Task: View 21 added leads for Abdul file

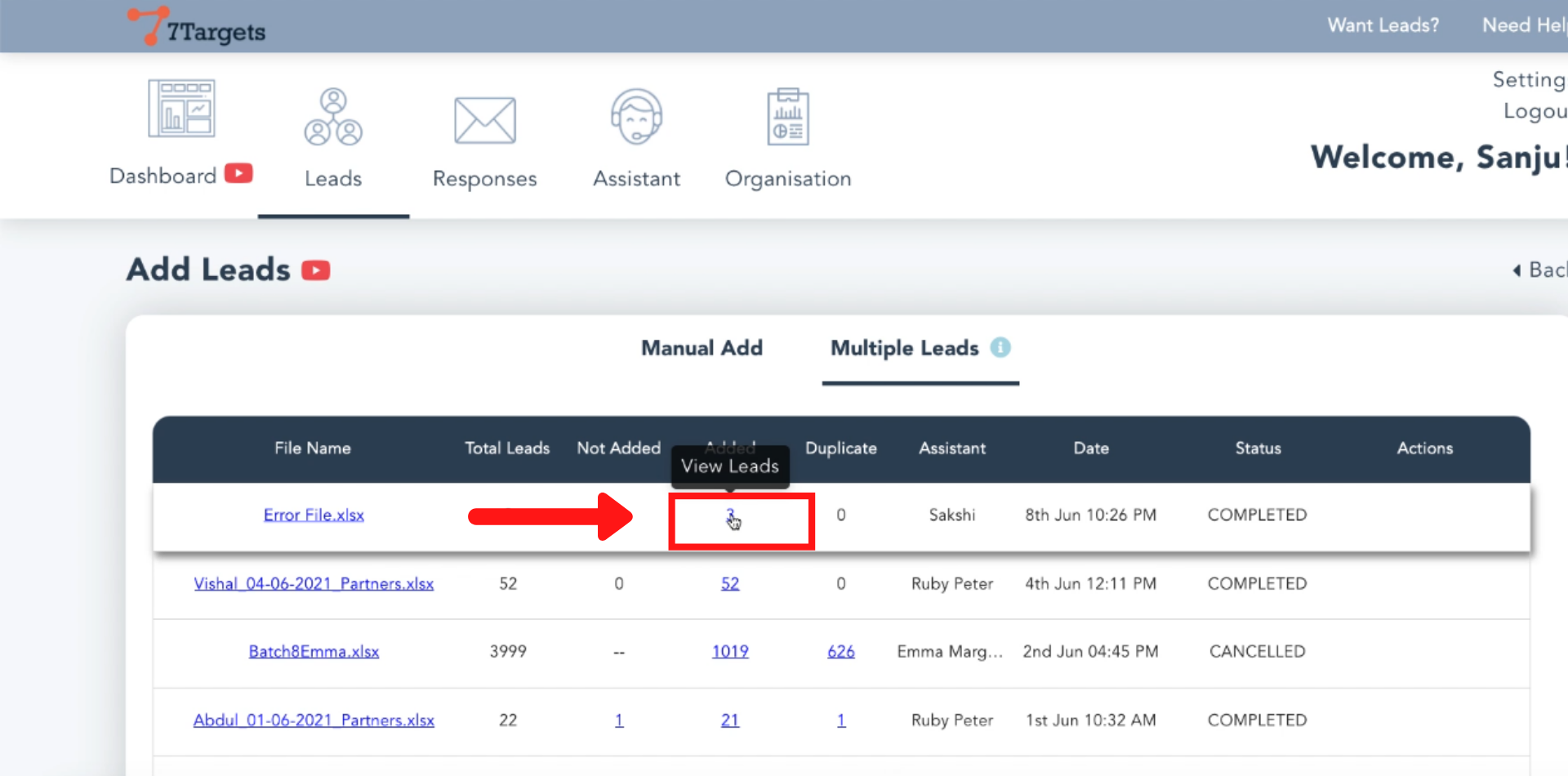Action: pos(730,720)
